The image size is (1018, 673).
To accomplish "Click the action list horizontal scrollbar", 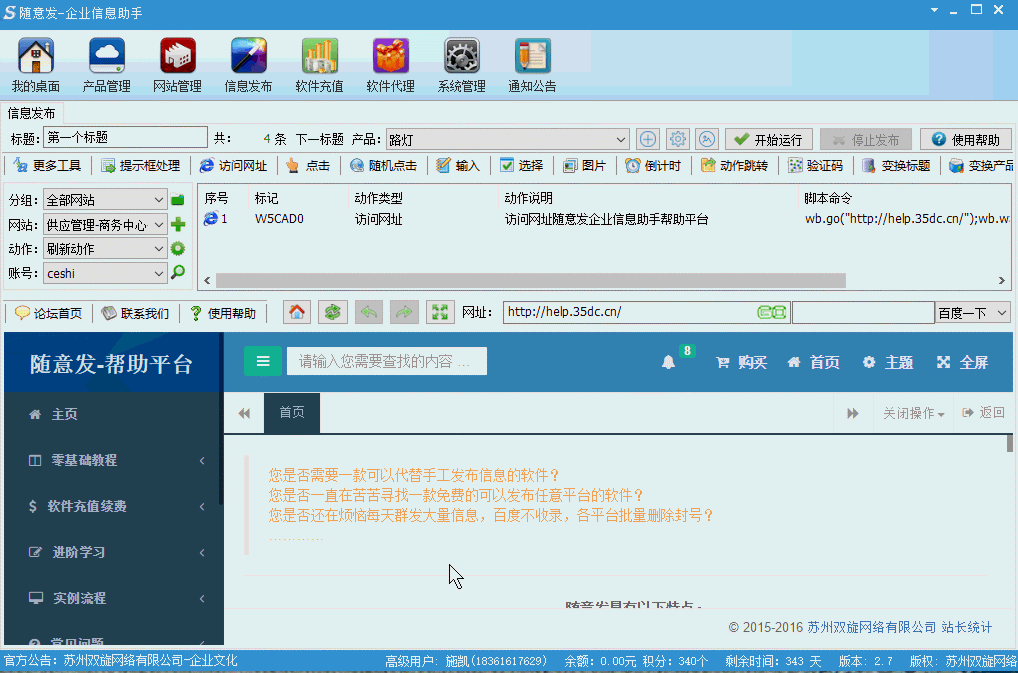I will 530,280.
